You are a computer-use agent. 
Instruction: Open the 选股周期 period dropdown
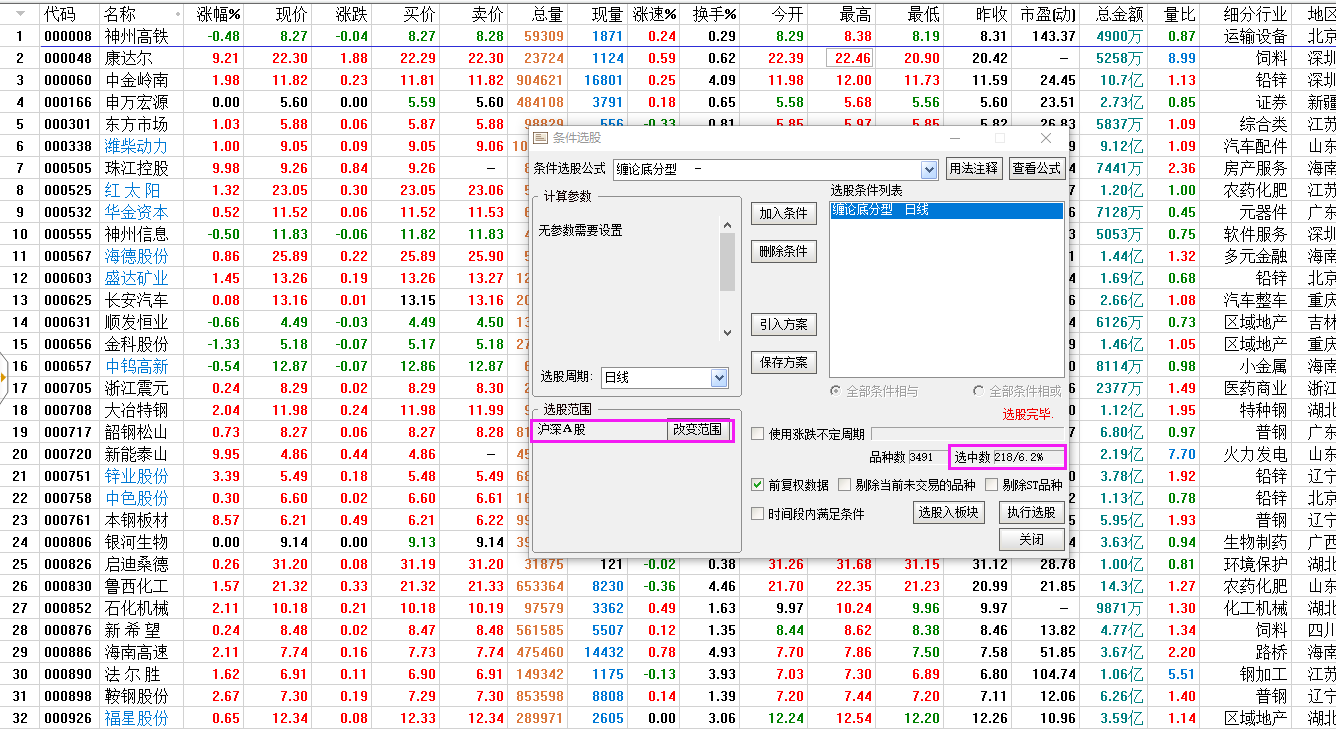[x=719, y=378]
